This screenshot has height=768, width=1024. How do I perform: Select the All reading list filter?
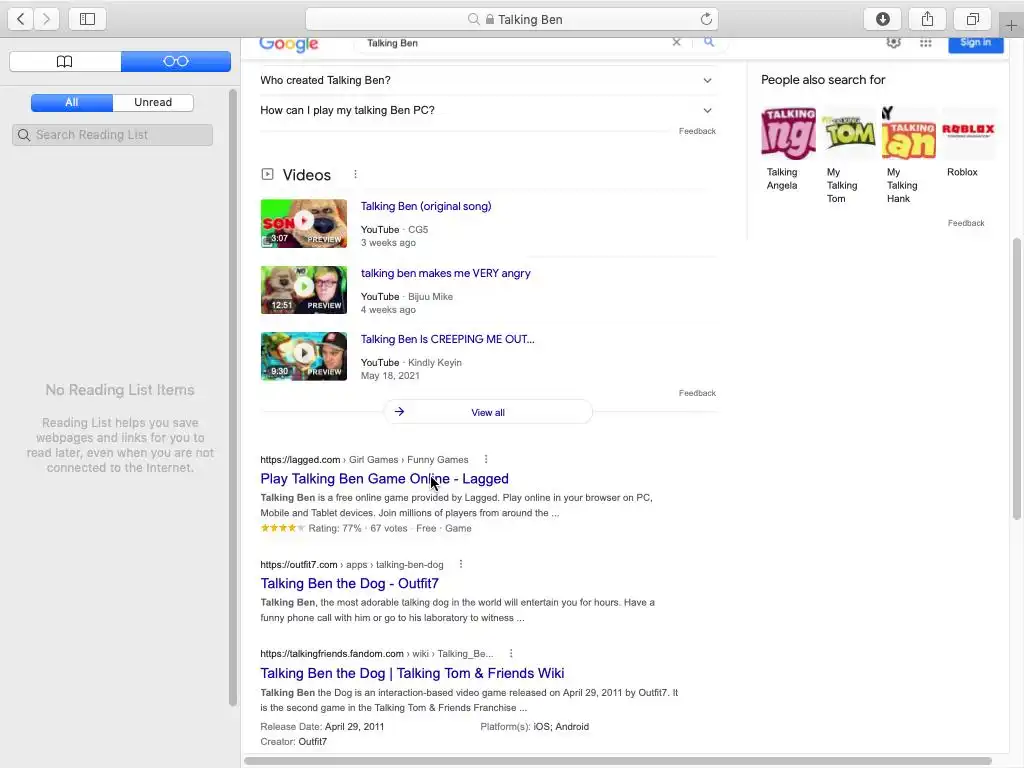72,103
